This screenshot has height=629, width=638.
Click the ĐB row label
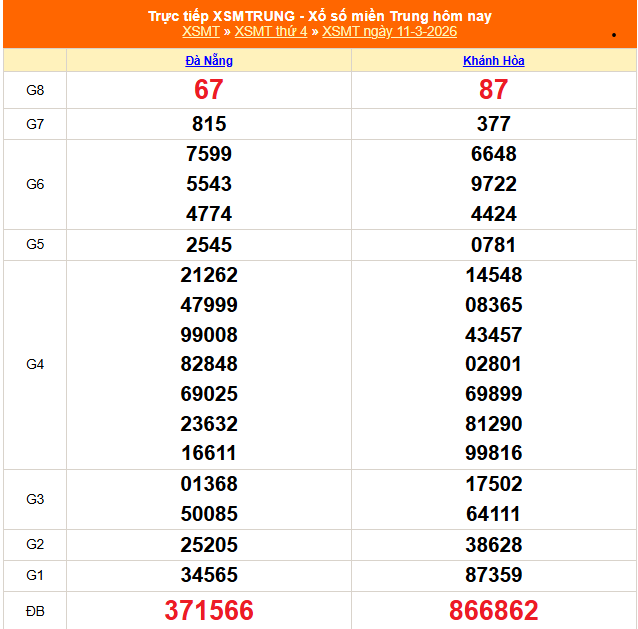[x=35, y=609]
